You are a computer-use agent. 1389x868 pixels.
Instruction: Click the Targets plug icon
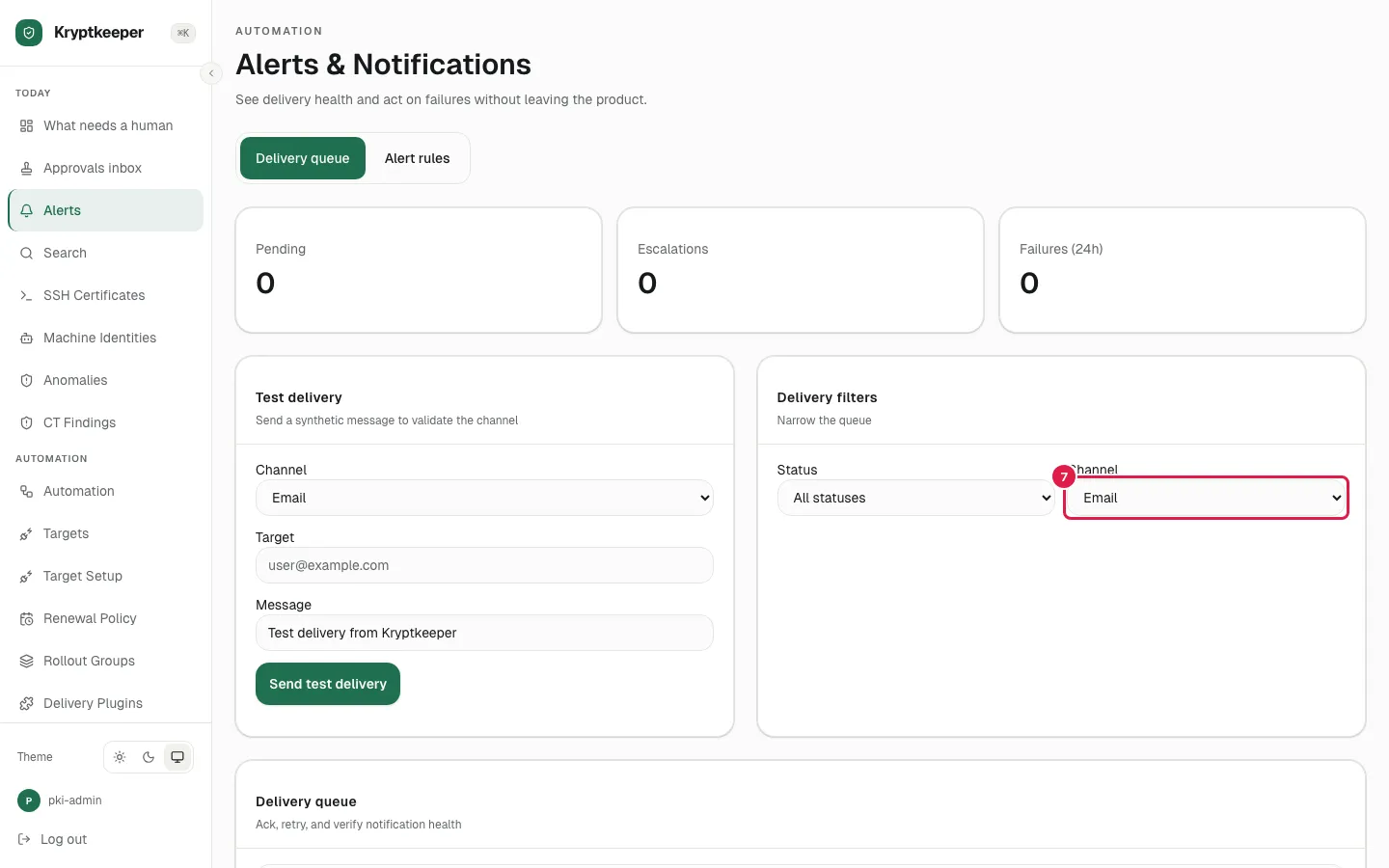(27, 533)
